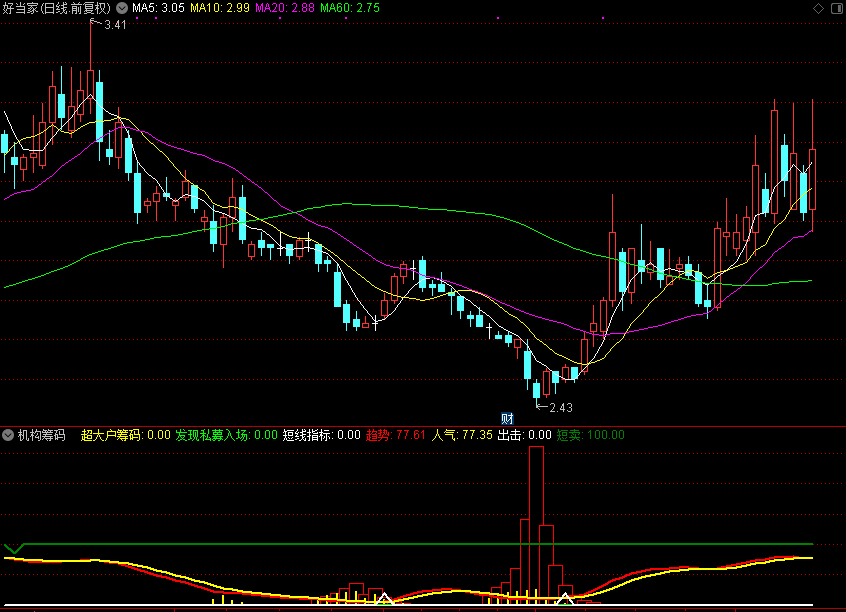
Task: Select the 好当家(日线,前复权) chart title
Action: click(56, 8)
